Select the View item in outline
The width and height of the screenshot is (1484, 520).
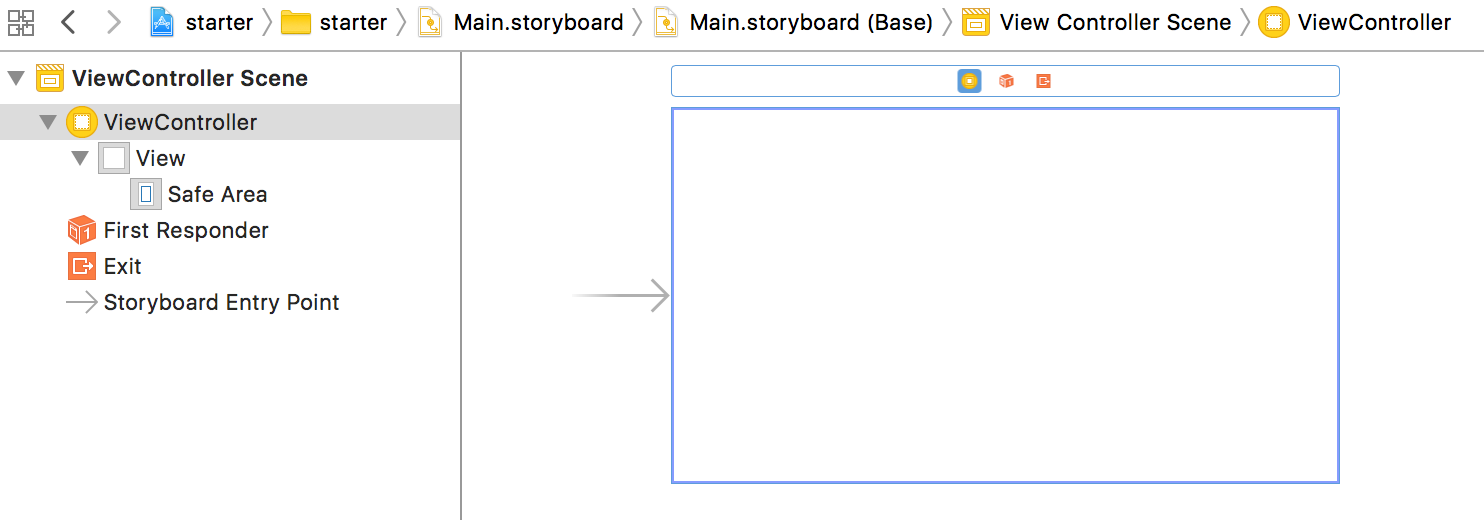tap(160, 158)
